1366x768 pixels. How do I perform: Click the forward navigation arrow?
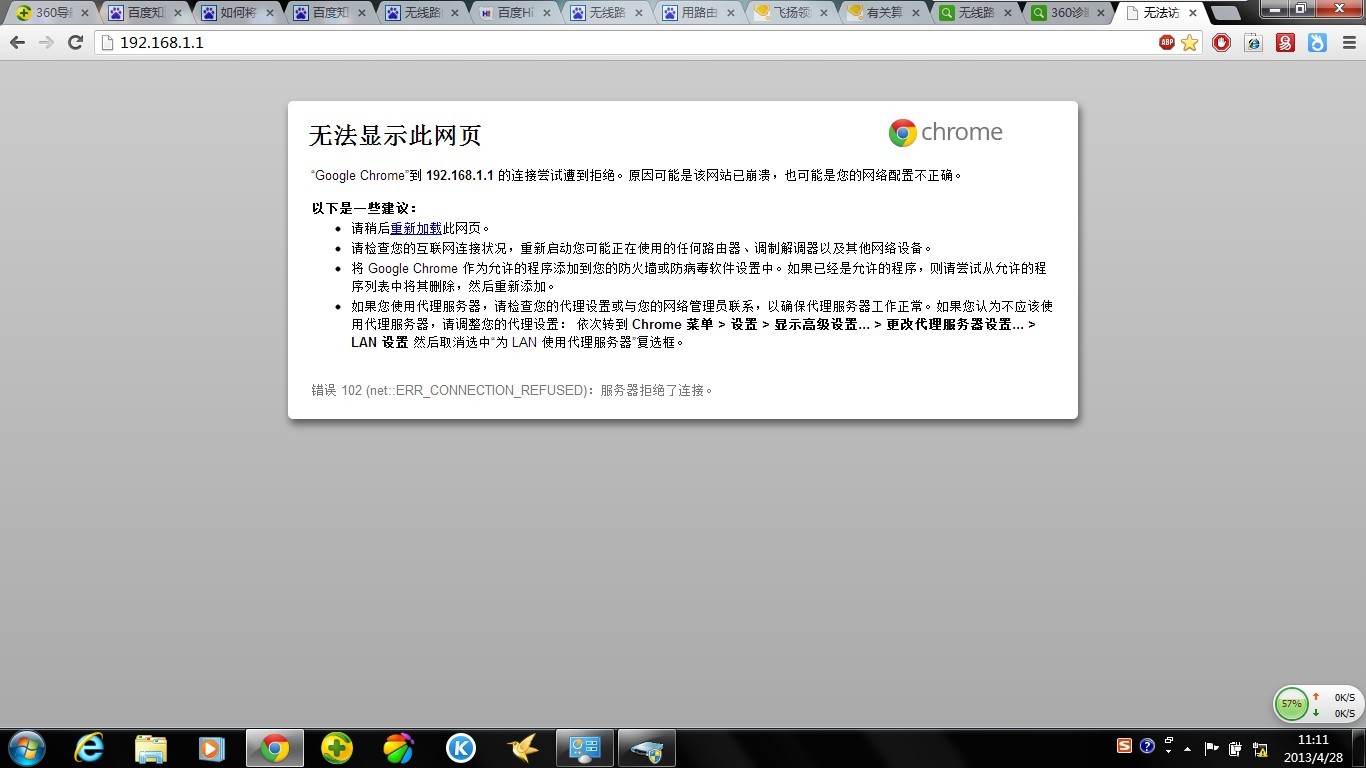(x=46, y=43)
